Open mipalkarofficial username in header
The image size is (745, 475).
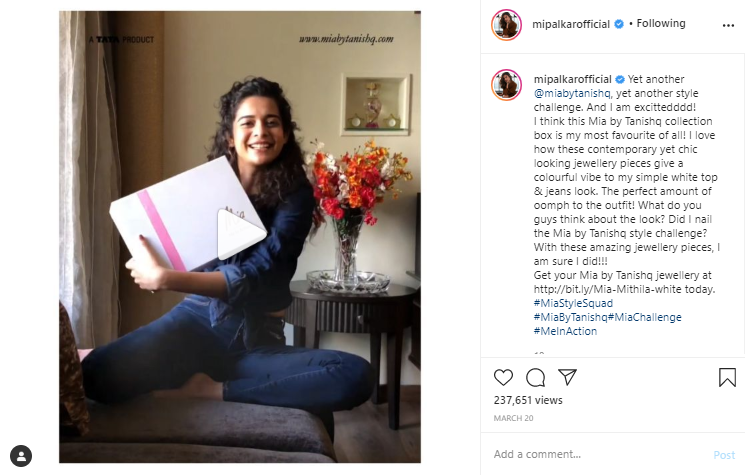pos(571,24)
